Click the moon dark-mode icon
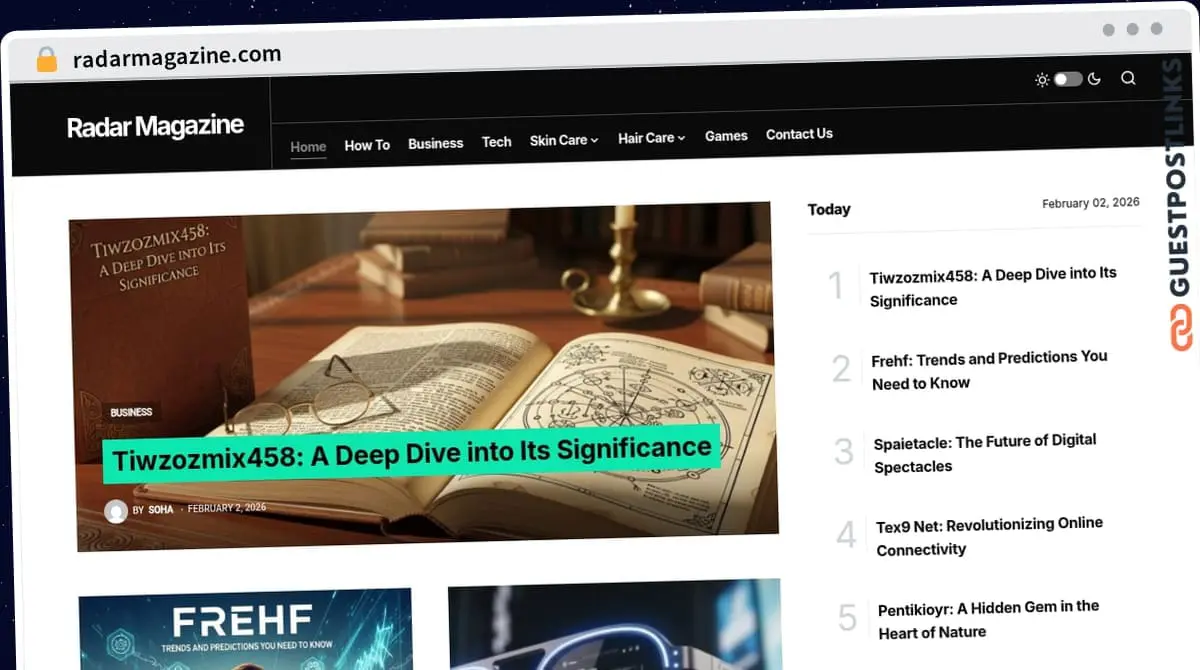The width and height of the screenshot is (1200, 670). click(x=1094, y=78)
